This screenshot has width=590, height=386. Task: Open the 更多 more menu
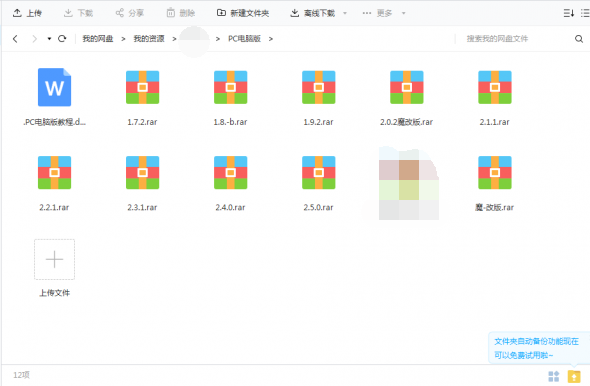(377, 13)
